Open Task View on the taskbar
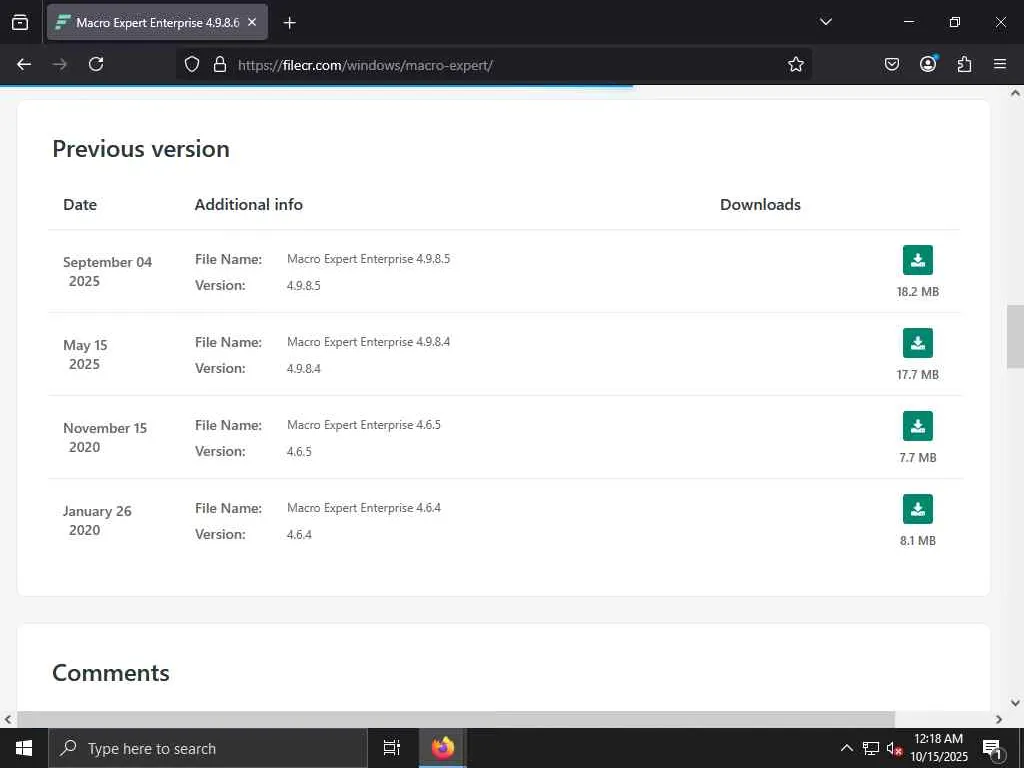 point(392,748)
